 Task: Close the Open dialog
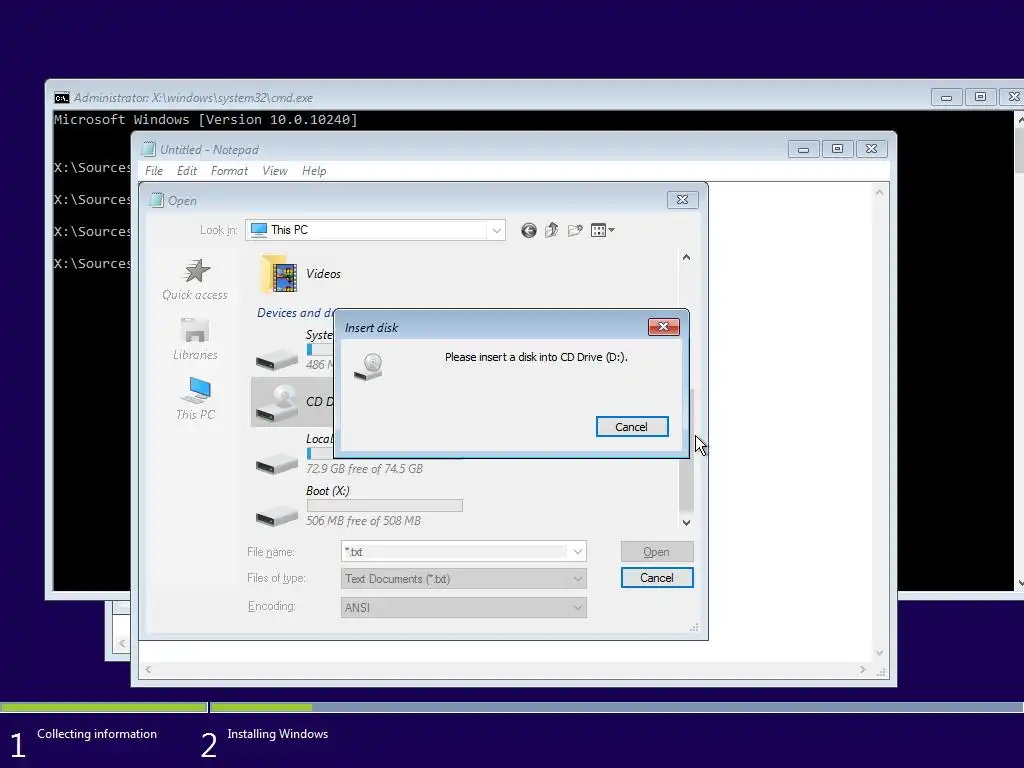pos(682,199)
